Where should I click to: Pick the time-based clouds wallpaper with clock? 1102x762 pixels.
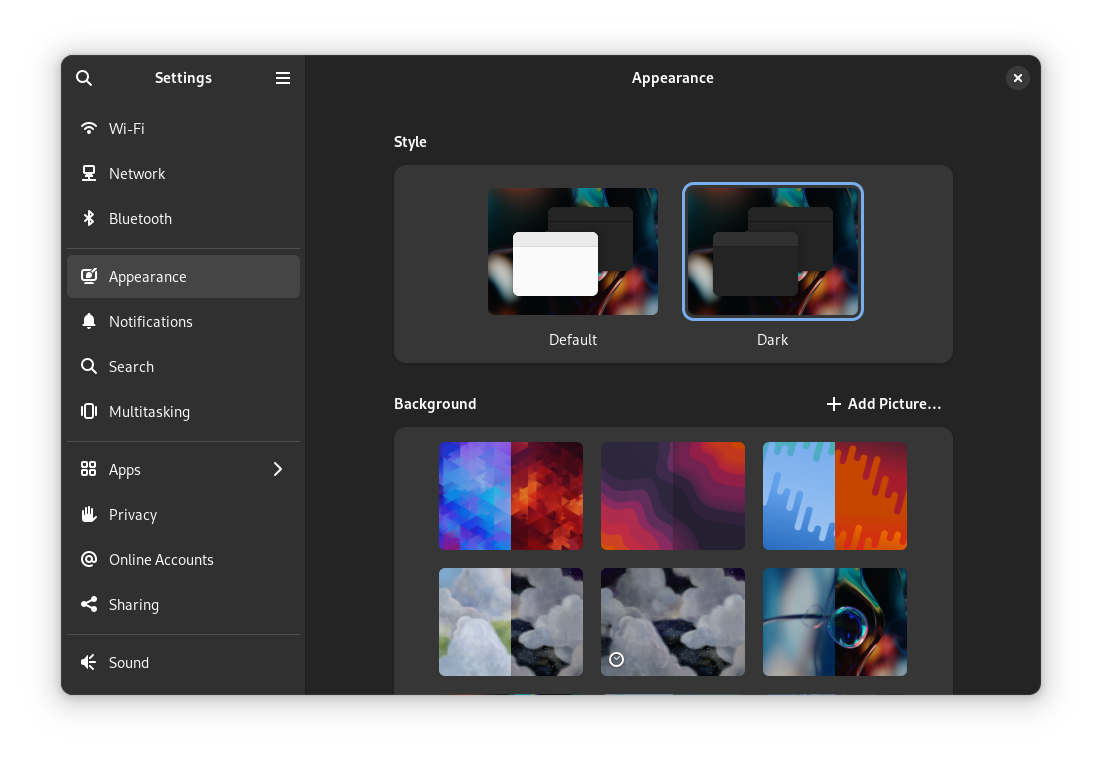pos(673,622)
